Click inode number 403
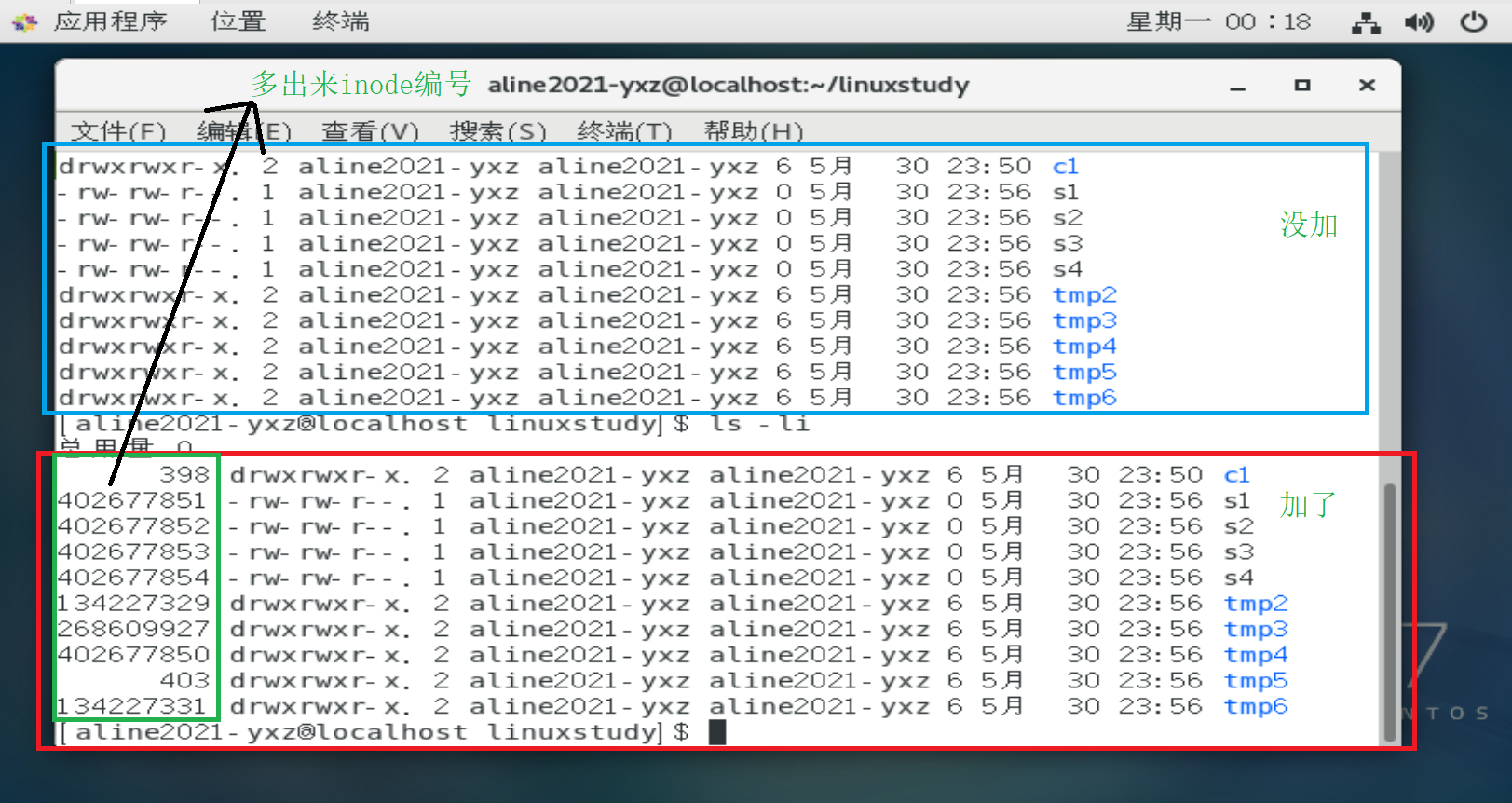This screenshot has height=803, width=1512. tap(184, 681)
